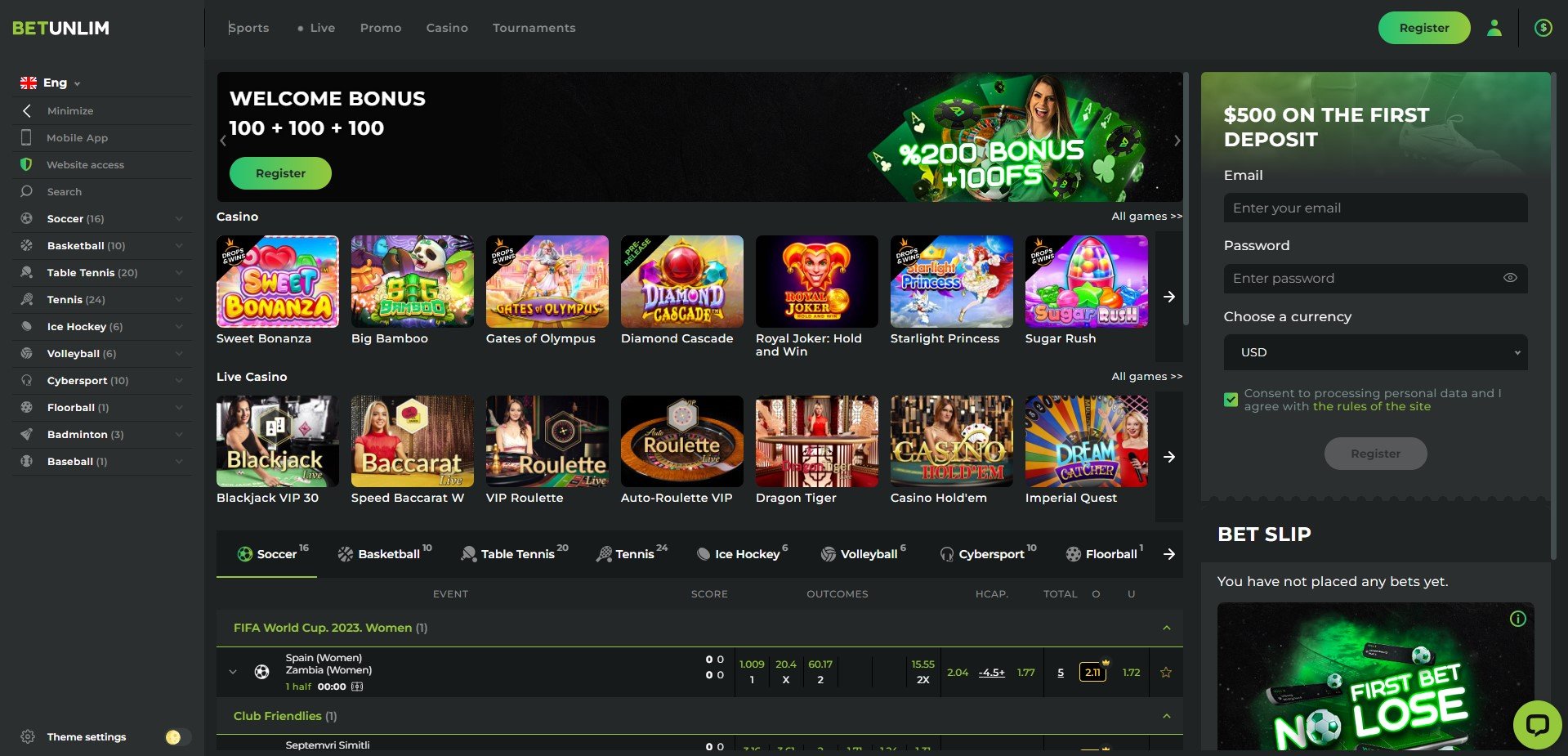The height and width of the screenshot is (756, 1568).
Task: Open the Dragon Tiger live game thumbnail
Action: 817,441
